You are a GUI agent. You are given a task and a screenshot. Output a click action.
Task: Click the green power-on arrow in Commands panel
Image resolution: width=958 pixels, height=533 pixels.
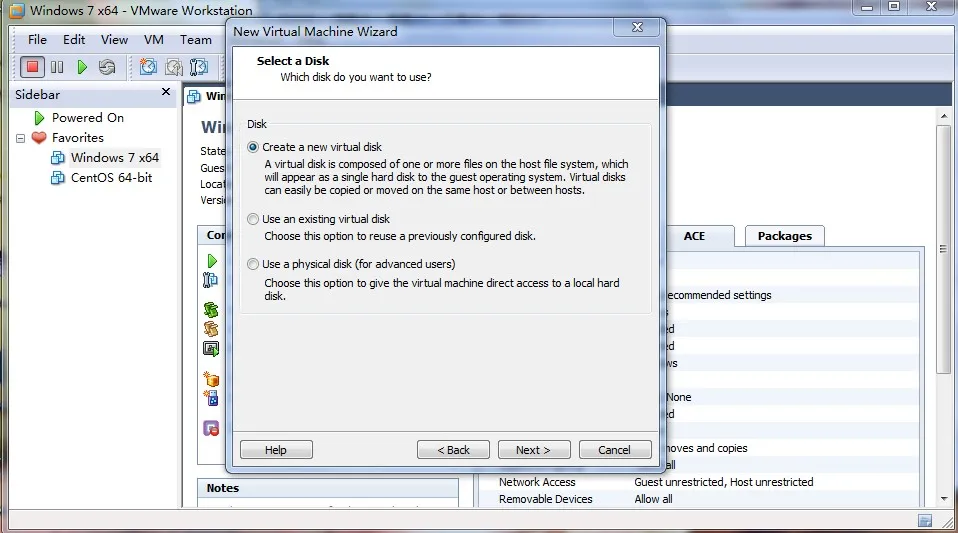tap(212, 261)
